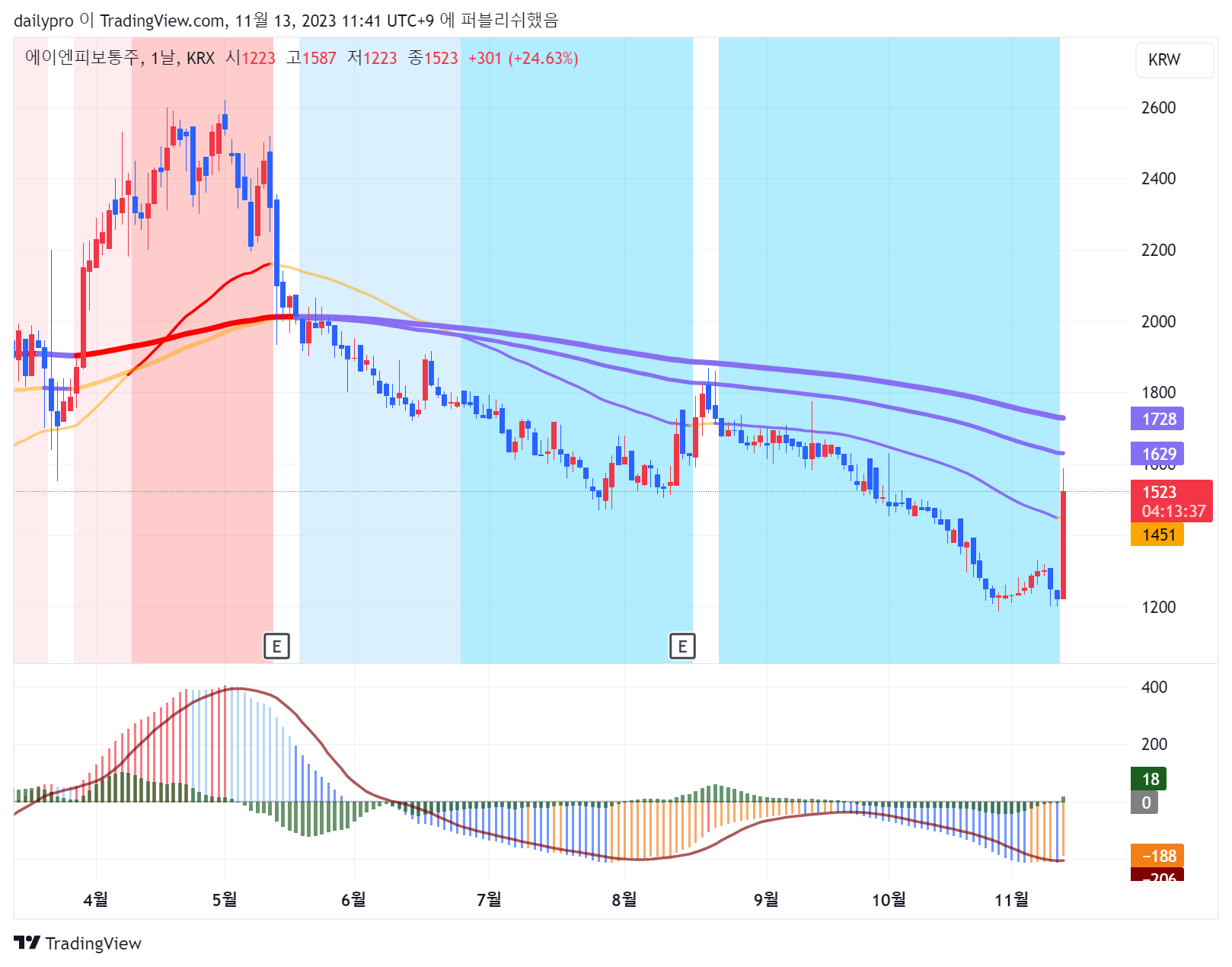Click the May earnings E marker
The height and width of the screenshot is (967, 1232).
coord(276,646)
